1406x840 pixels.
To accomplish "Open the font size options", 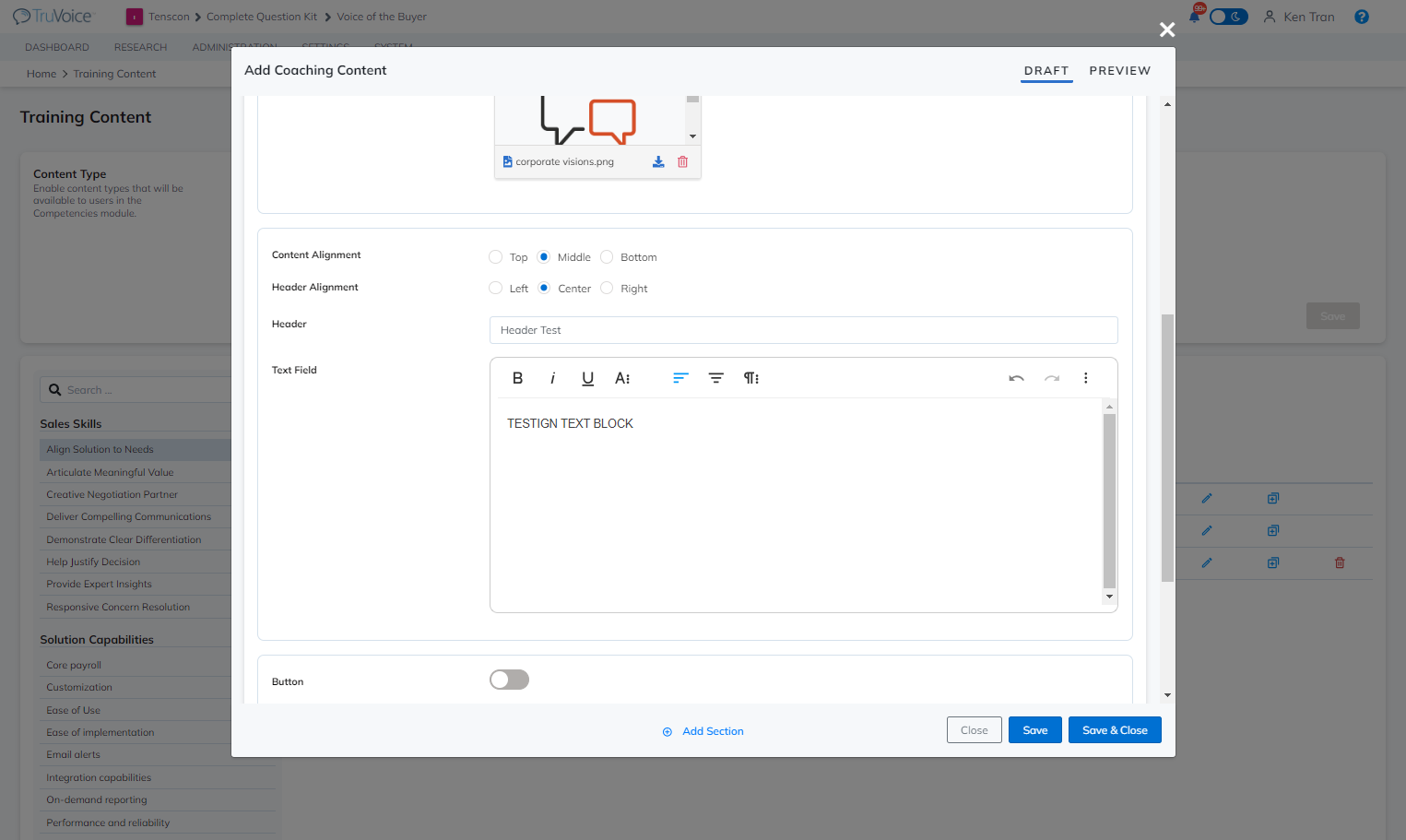I will coord(622,378).
